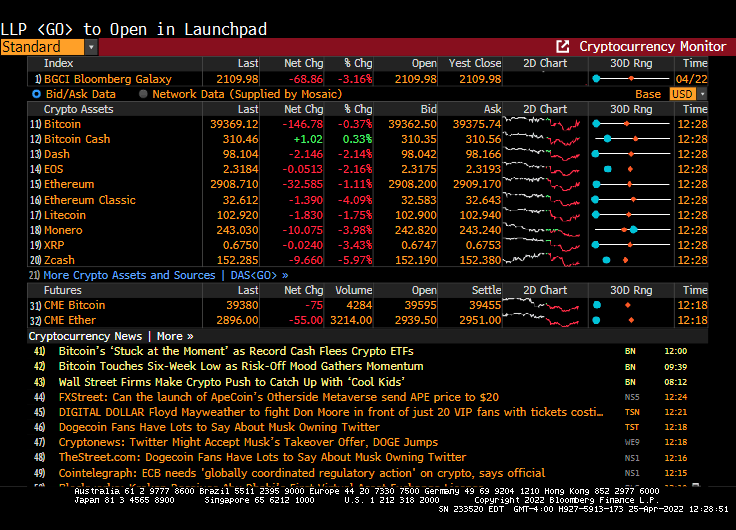
Task: Open the Standard view dropdown
Action: point(91,47)
